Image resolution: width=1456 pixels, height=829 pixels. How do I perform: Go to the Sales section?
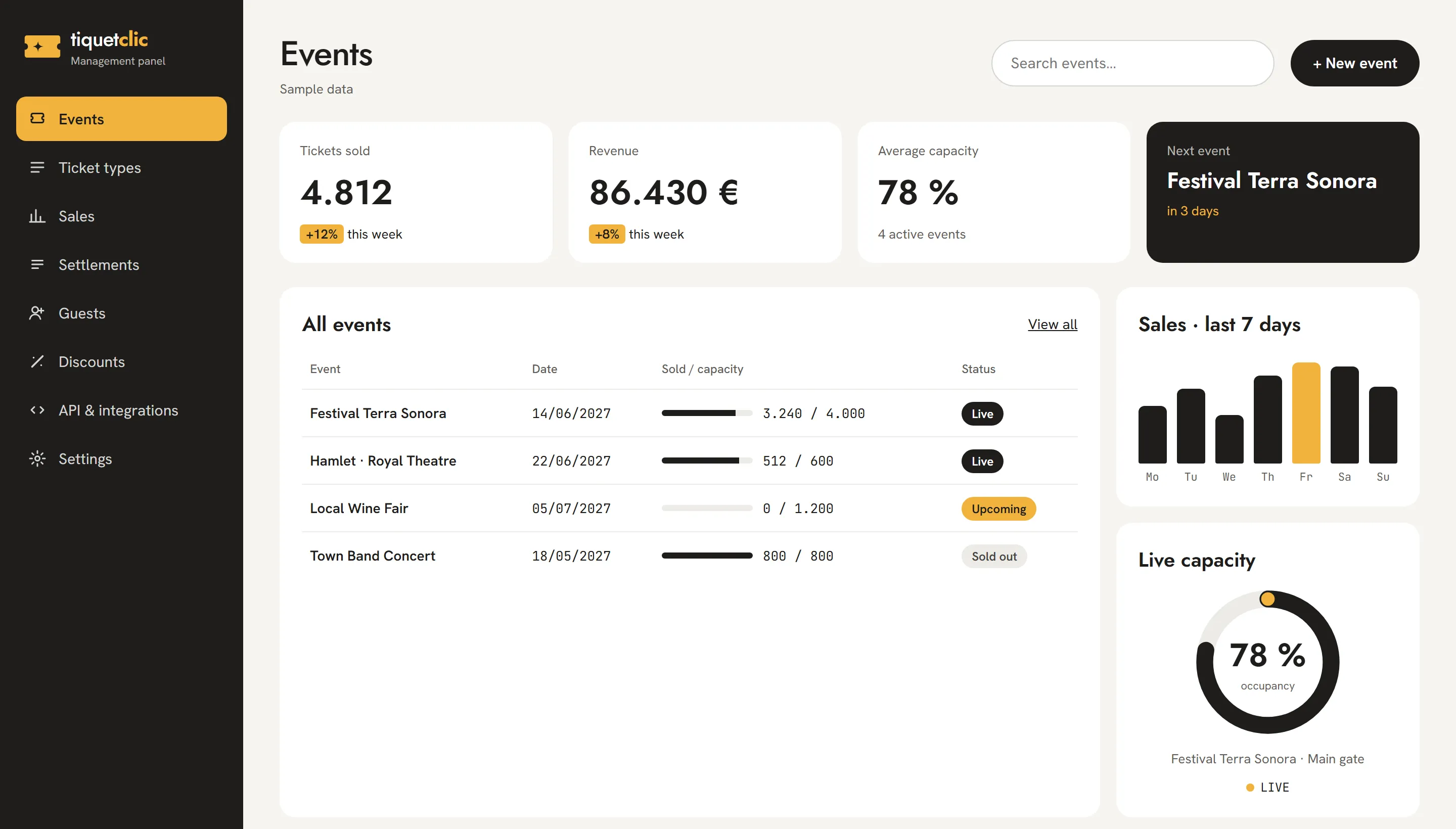pyautogui.click(x=121, y=216)
